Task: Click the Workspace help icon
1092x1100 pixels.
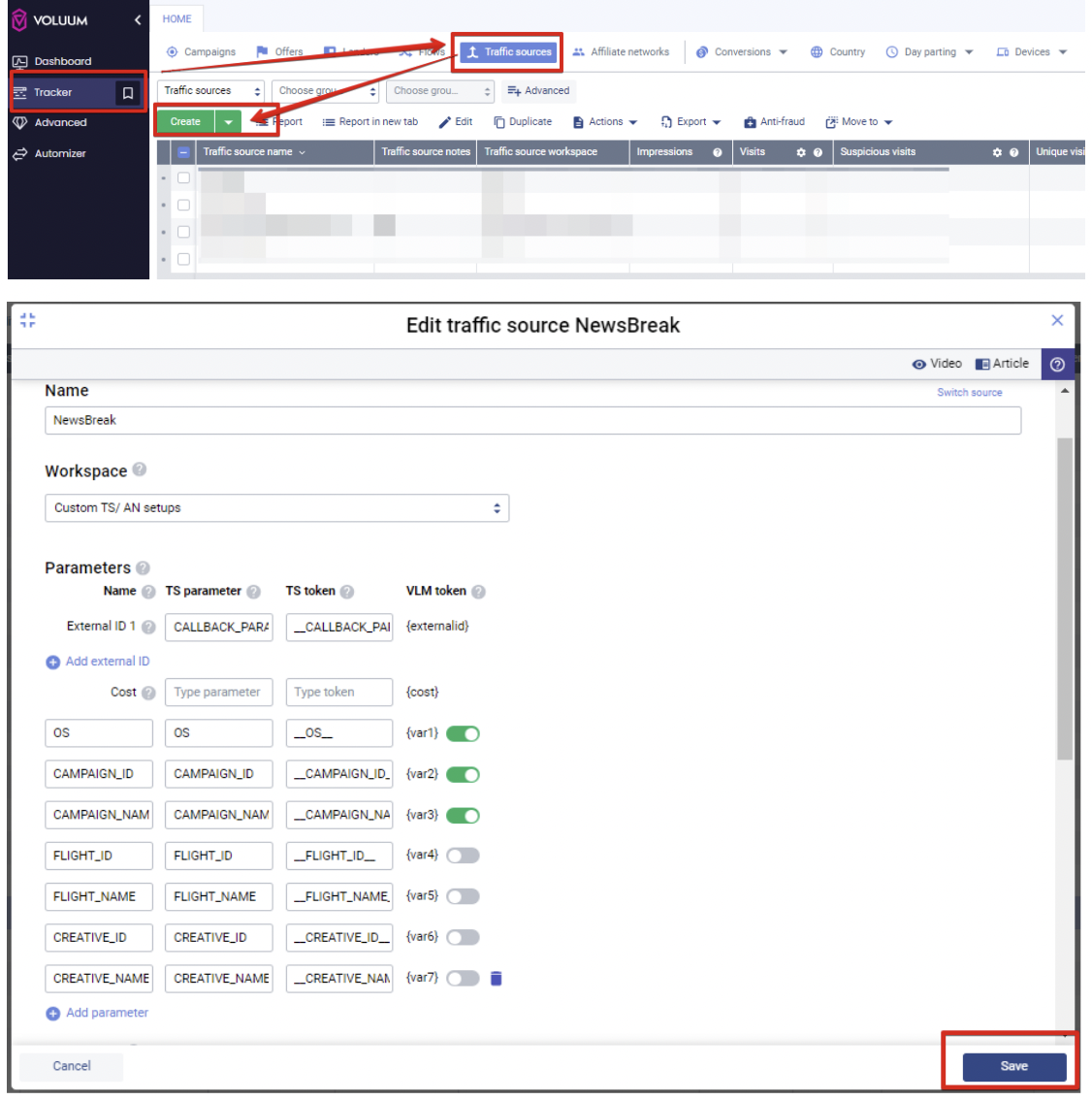Action: [x=140, y=470]
